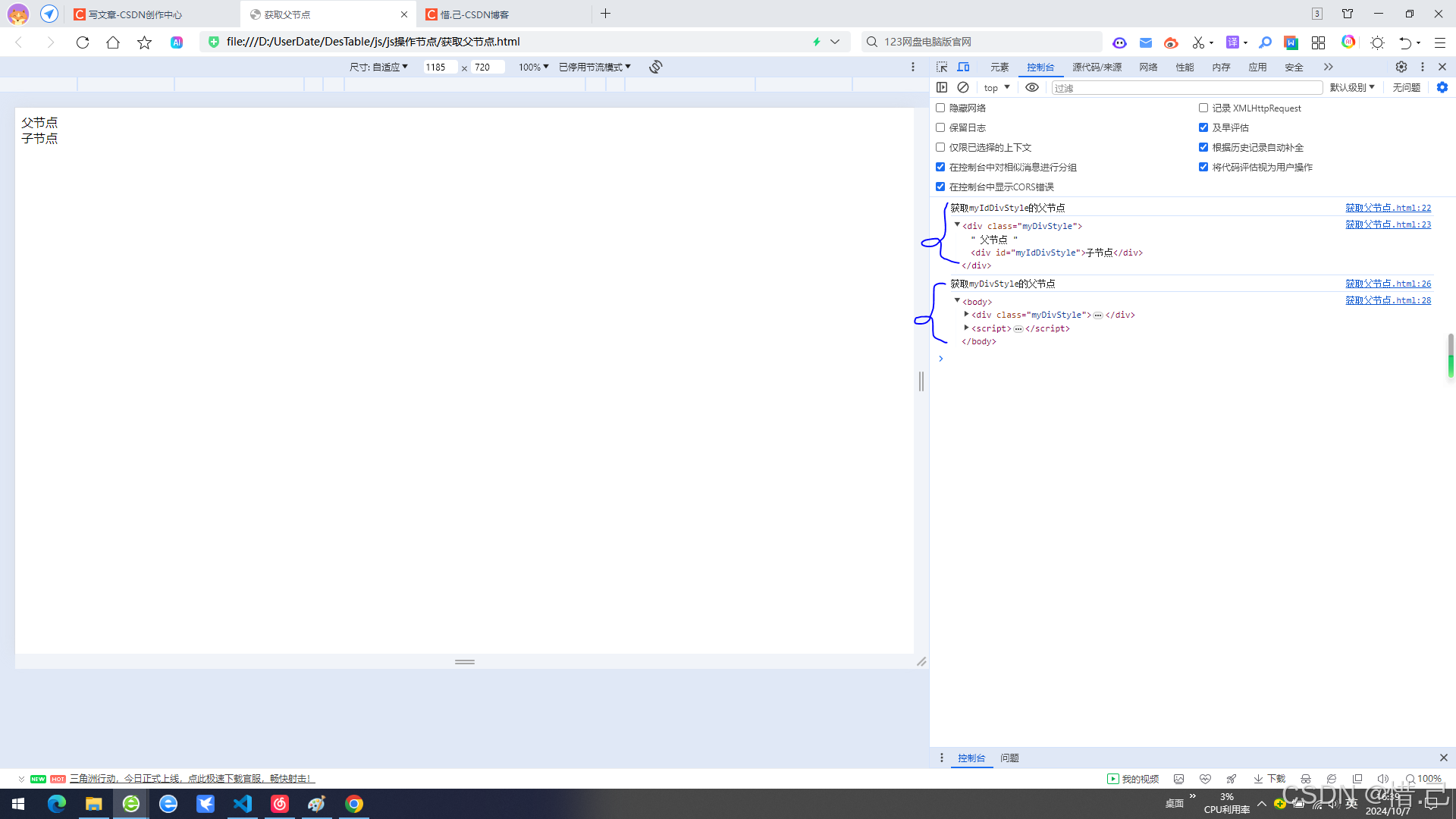Toggle device toolbar icon in DevTools

point(963,67)
